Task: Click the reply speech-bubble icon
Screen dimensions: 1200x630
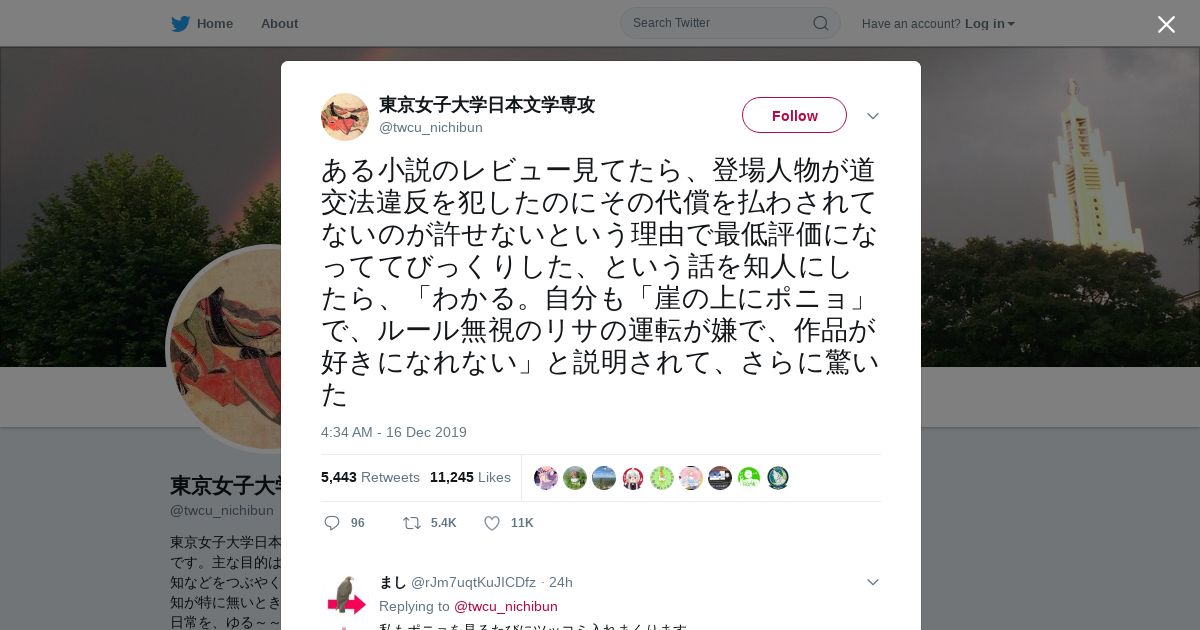Action: 332,523
